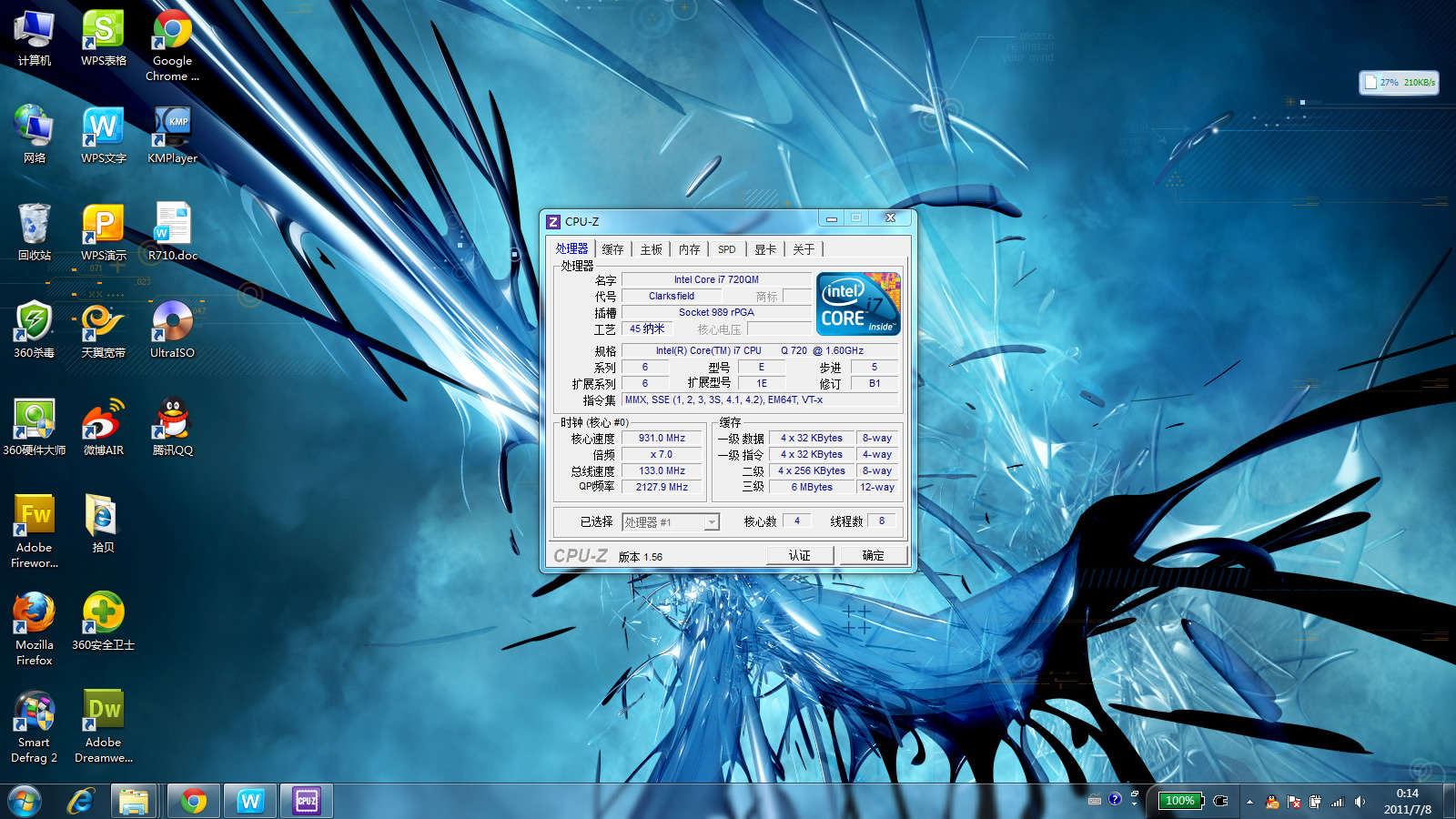Launch WPS文字 desktop shortcut
Screen dimensions: 1456x819
tap(104, 134)
